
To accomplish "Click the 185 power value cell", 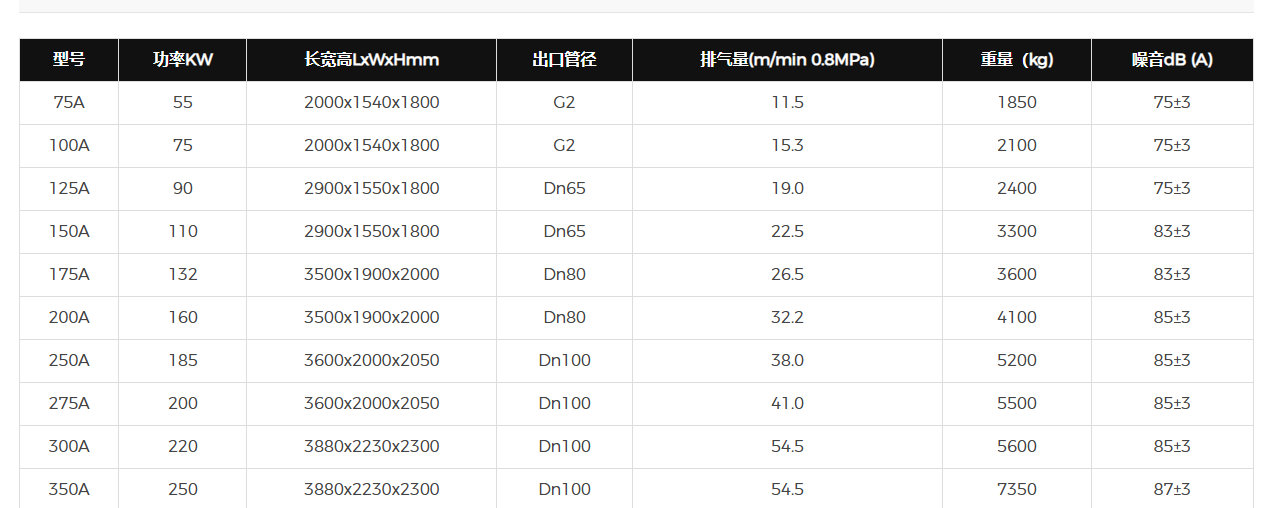I will click(x=183, y=361).
